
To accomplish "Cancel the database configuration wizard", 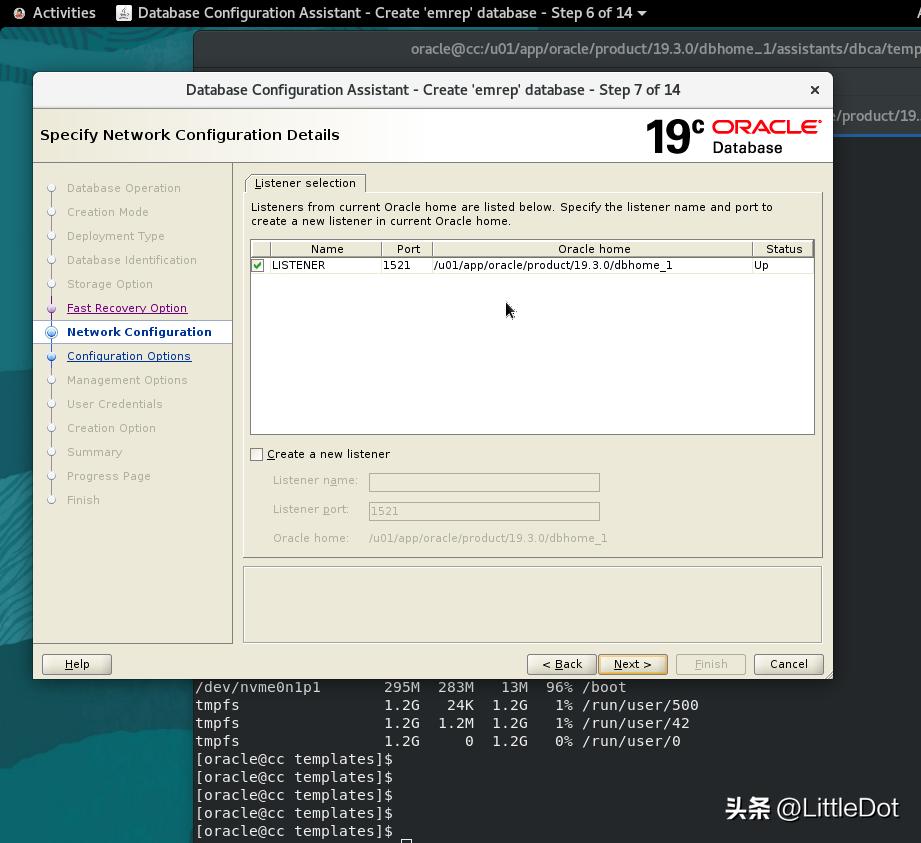I will pyautogui.click(x=788, y=664).
